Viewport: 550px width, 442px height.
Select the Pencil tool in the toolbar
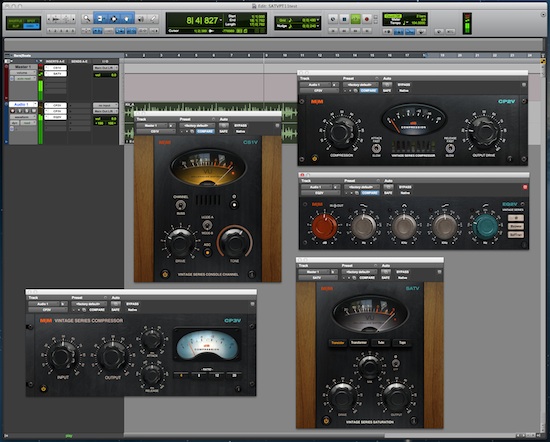click(154, 19)
